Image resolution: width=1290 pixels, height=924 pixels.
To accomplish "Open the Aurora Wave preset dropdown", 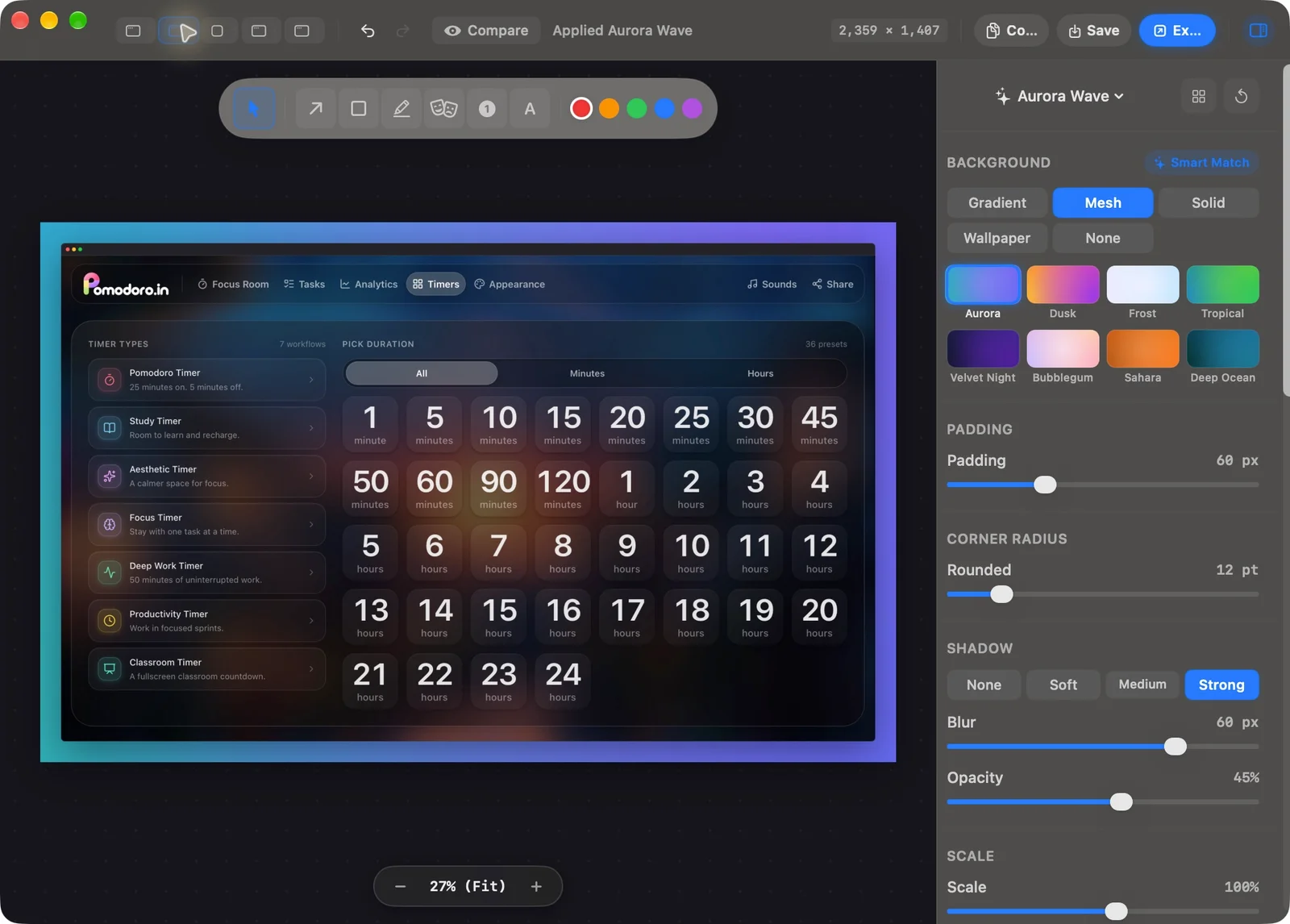I will (1059, 96).
